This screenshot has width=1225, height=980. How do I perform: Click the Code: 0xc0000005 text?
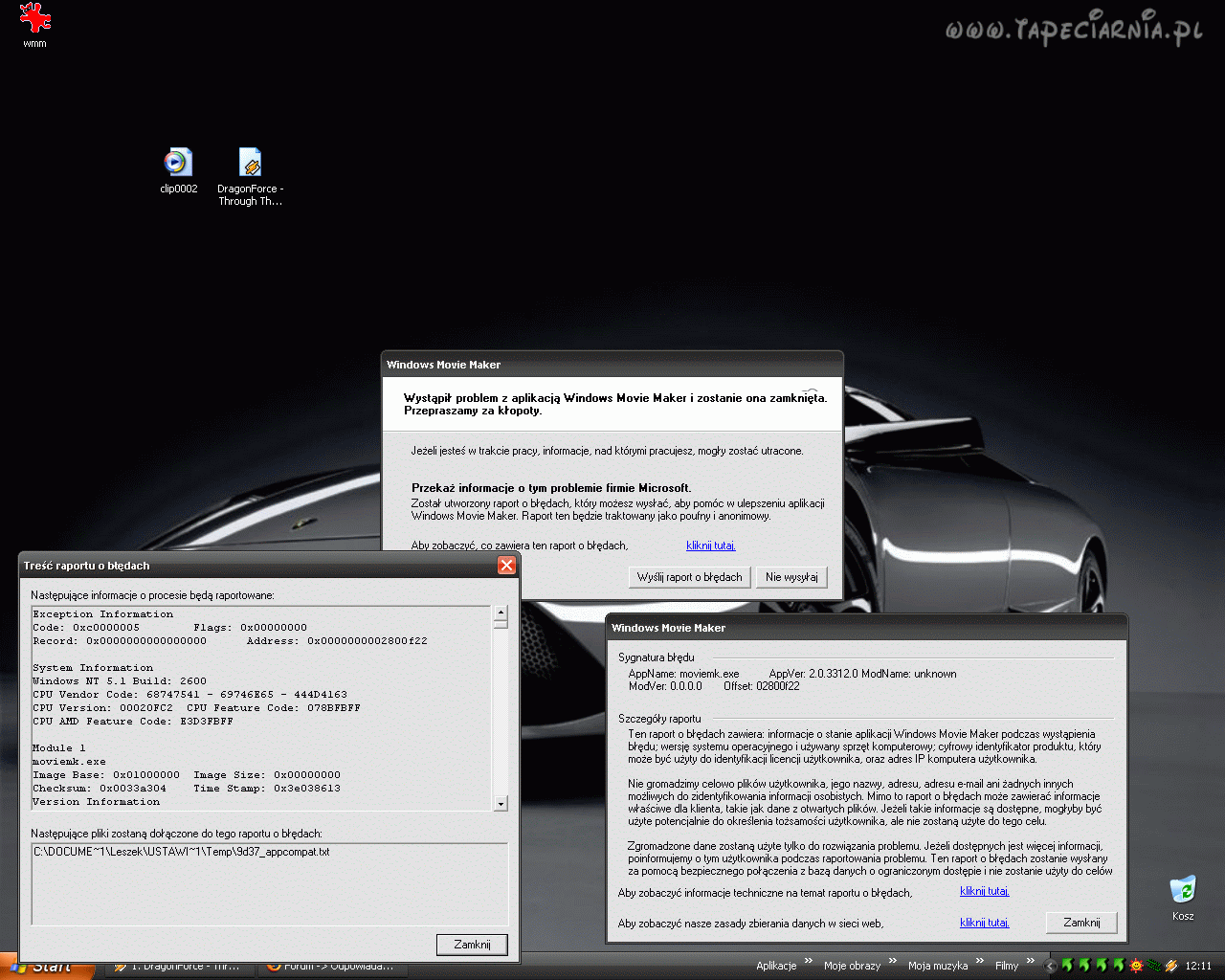(x=86, y=628)
